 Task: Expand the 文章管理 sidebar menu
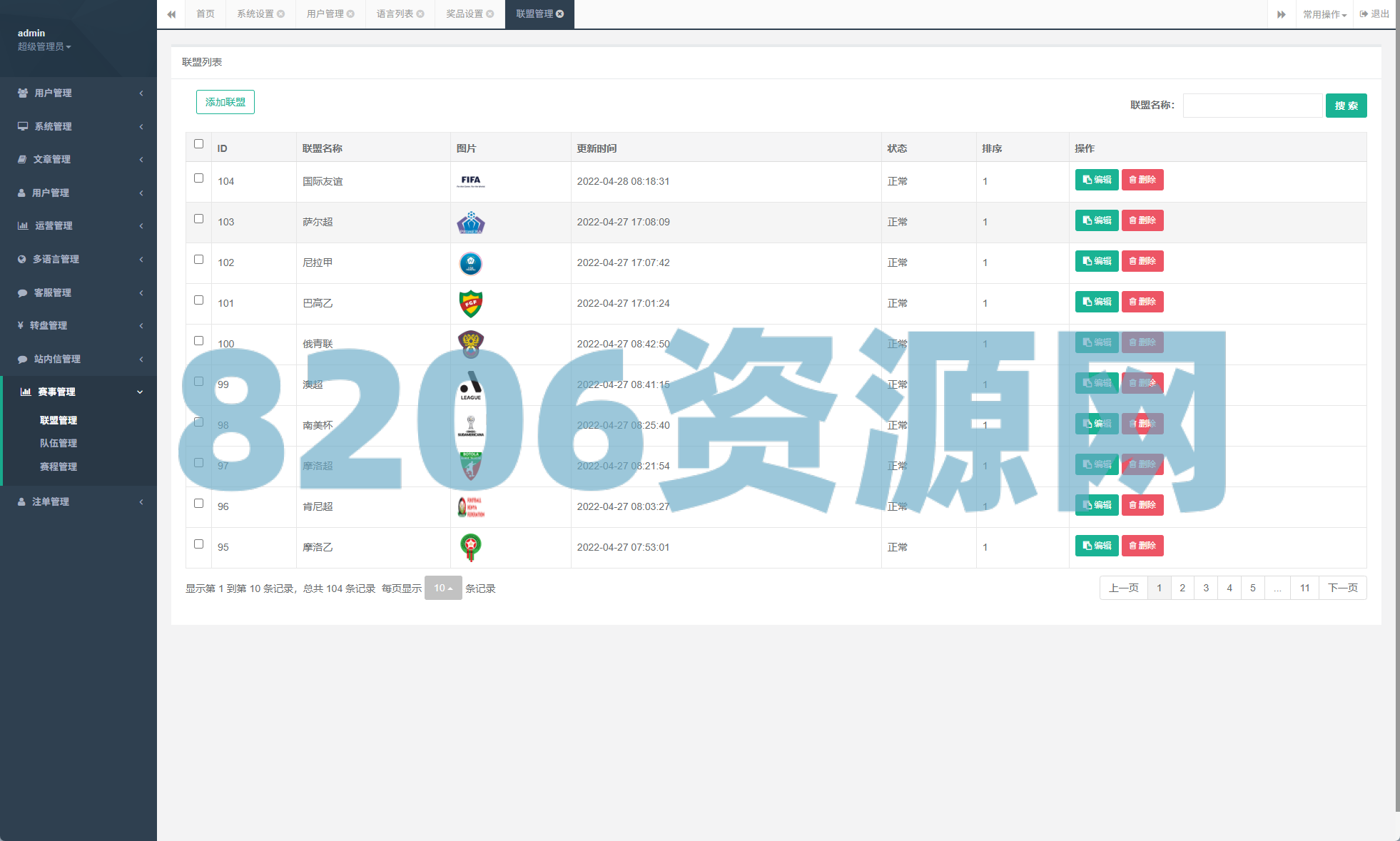click(78, 159)
